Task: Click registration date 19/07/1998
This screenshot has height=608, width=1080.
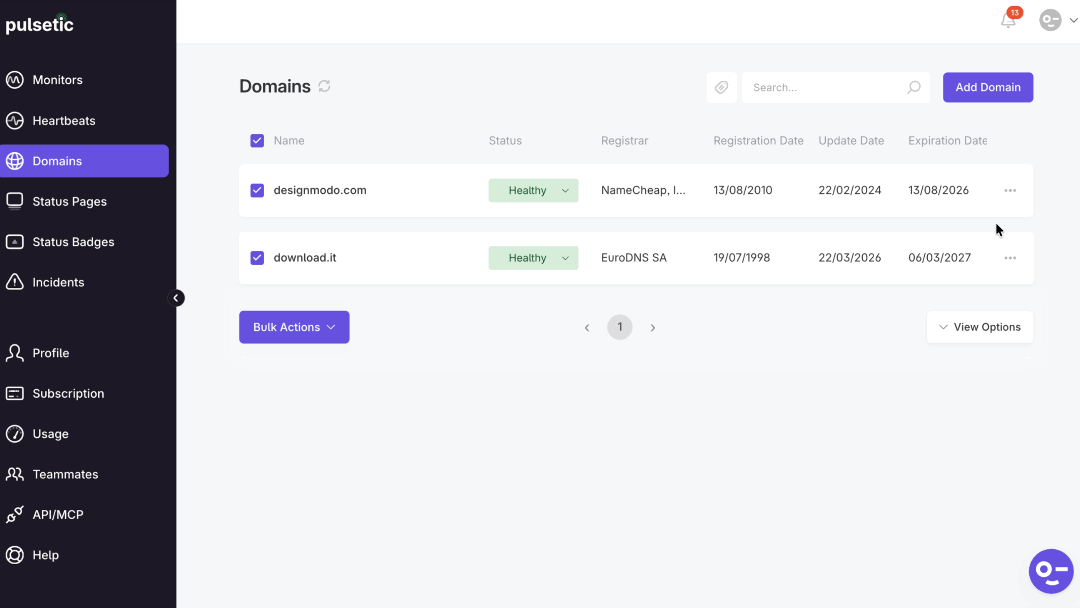Action: pos(741,258)
